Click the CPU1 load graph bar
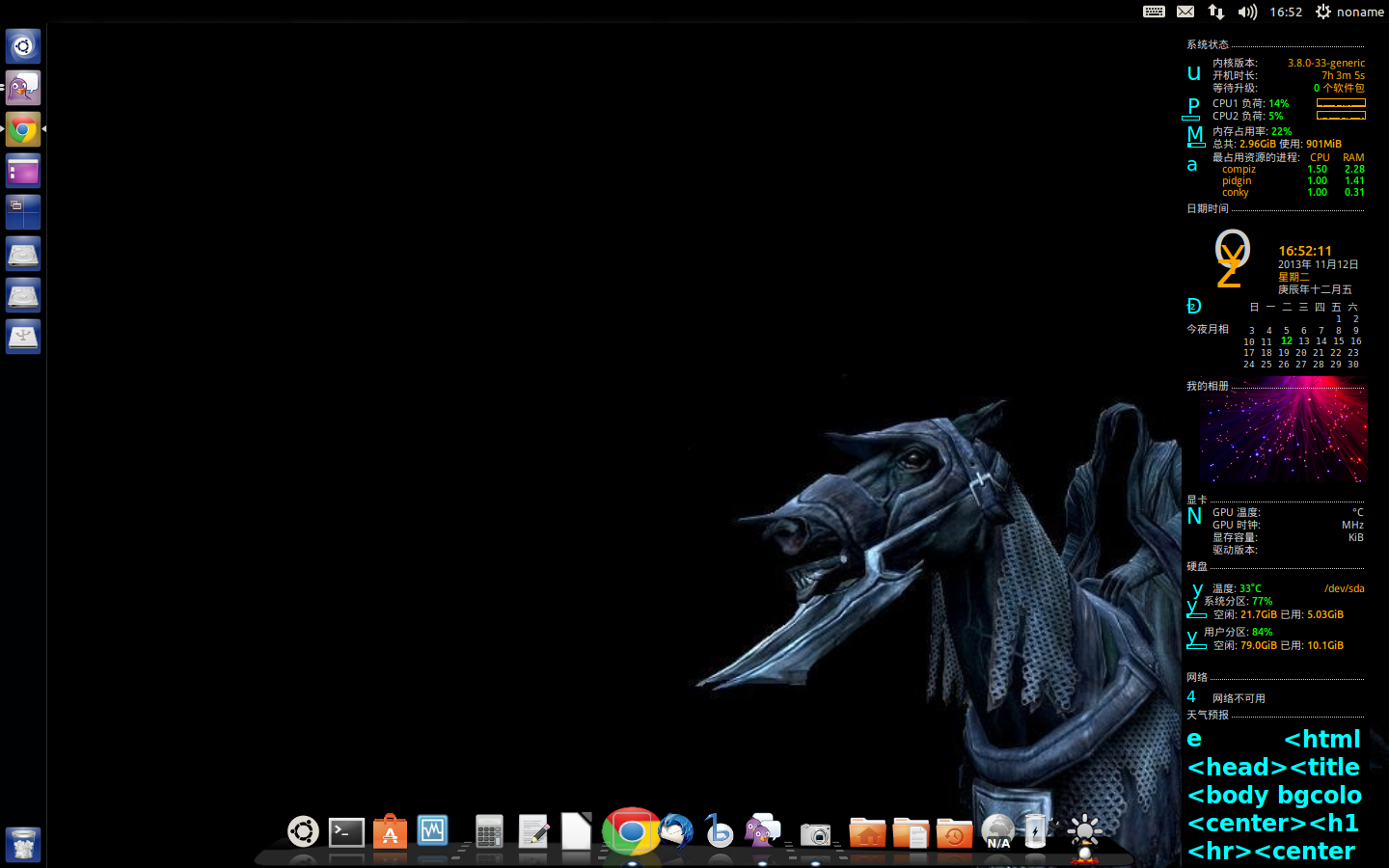The width and height of the screenshot is (1389, 868). pyautogui.click(x=1341, y=103)
